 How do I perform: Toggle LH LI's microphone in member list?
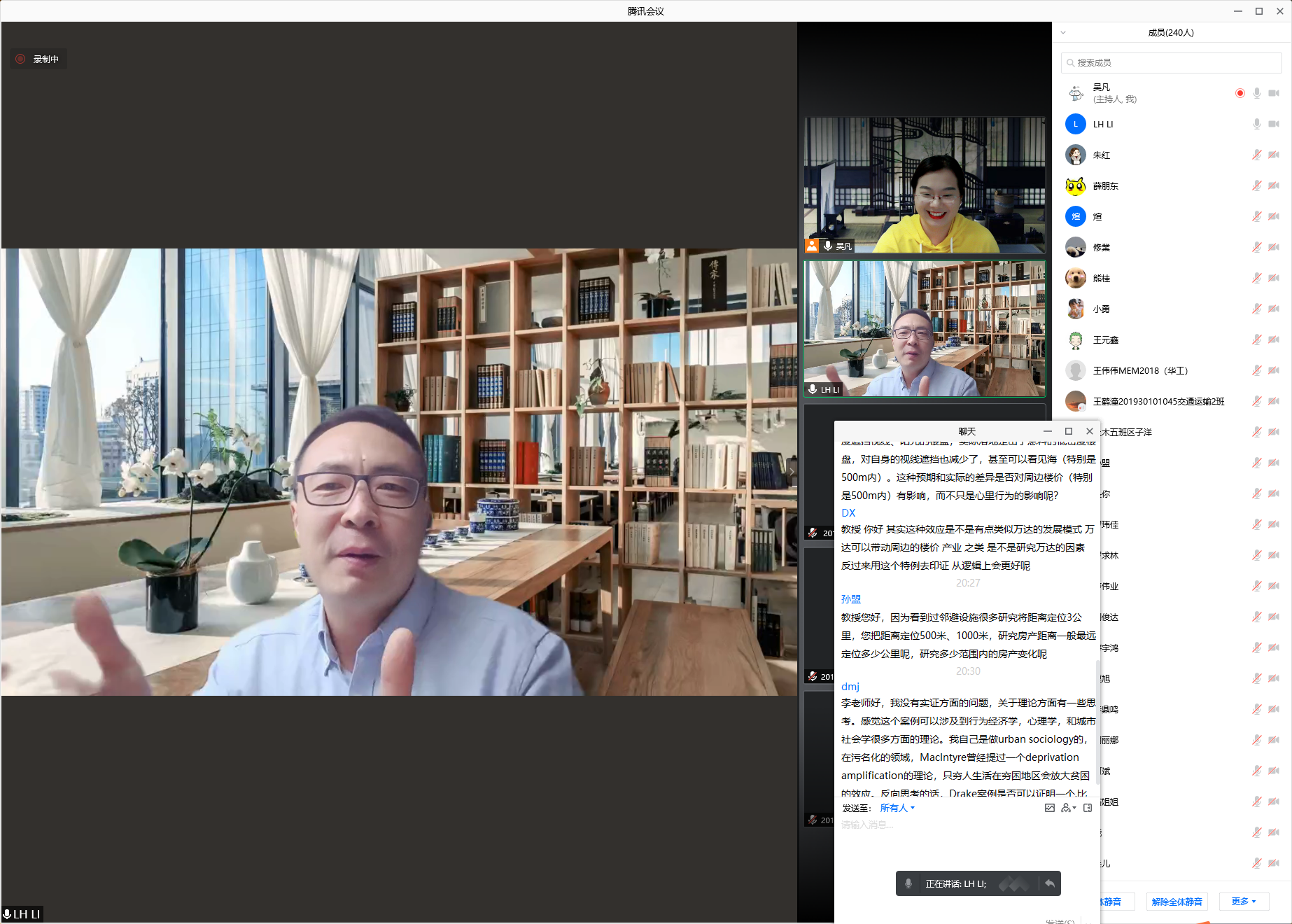tap(1256, 124)
